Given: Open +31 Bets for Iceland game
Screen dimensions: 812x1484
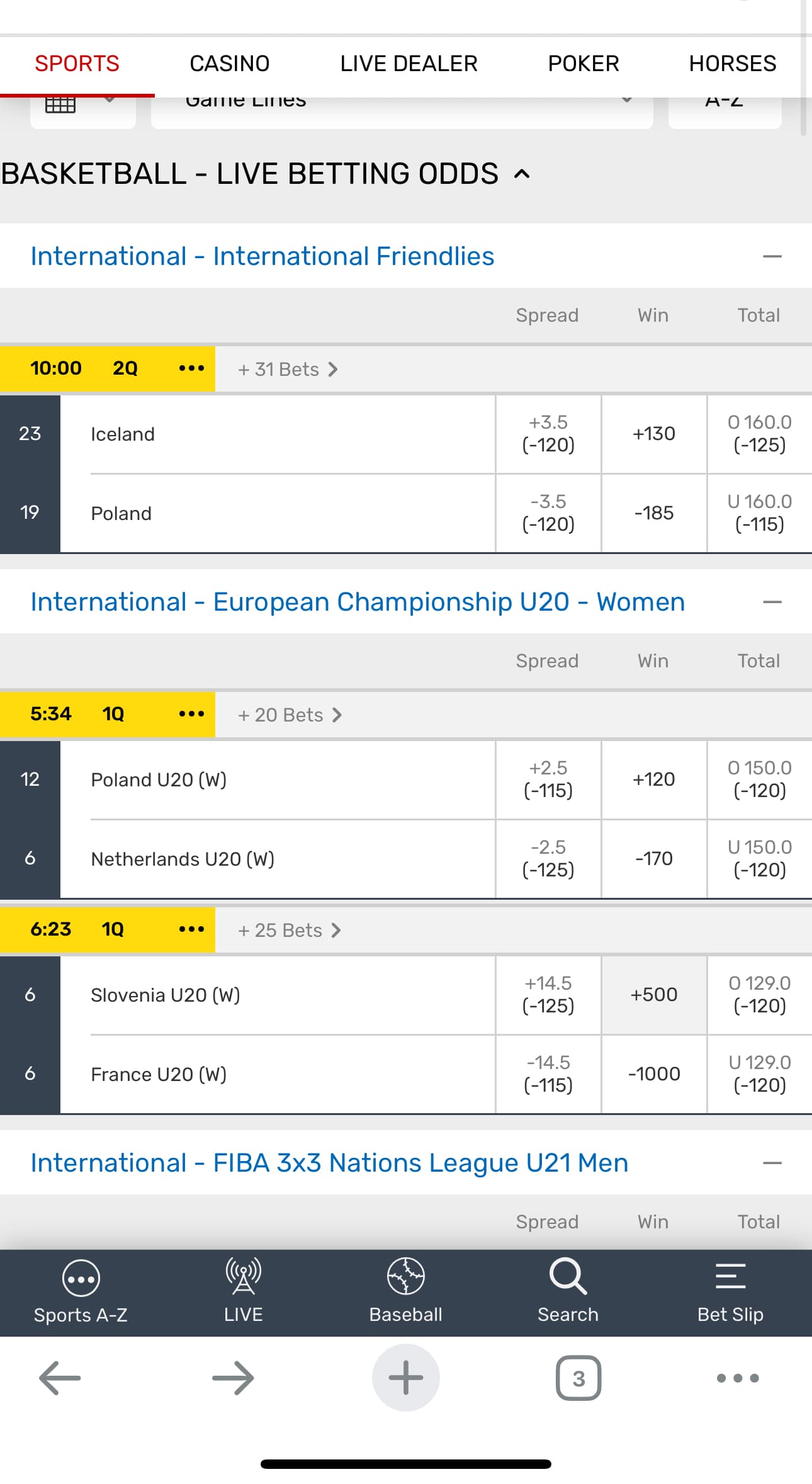Looking at the screenshot, I should 288,370.
